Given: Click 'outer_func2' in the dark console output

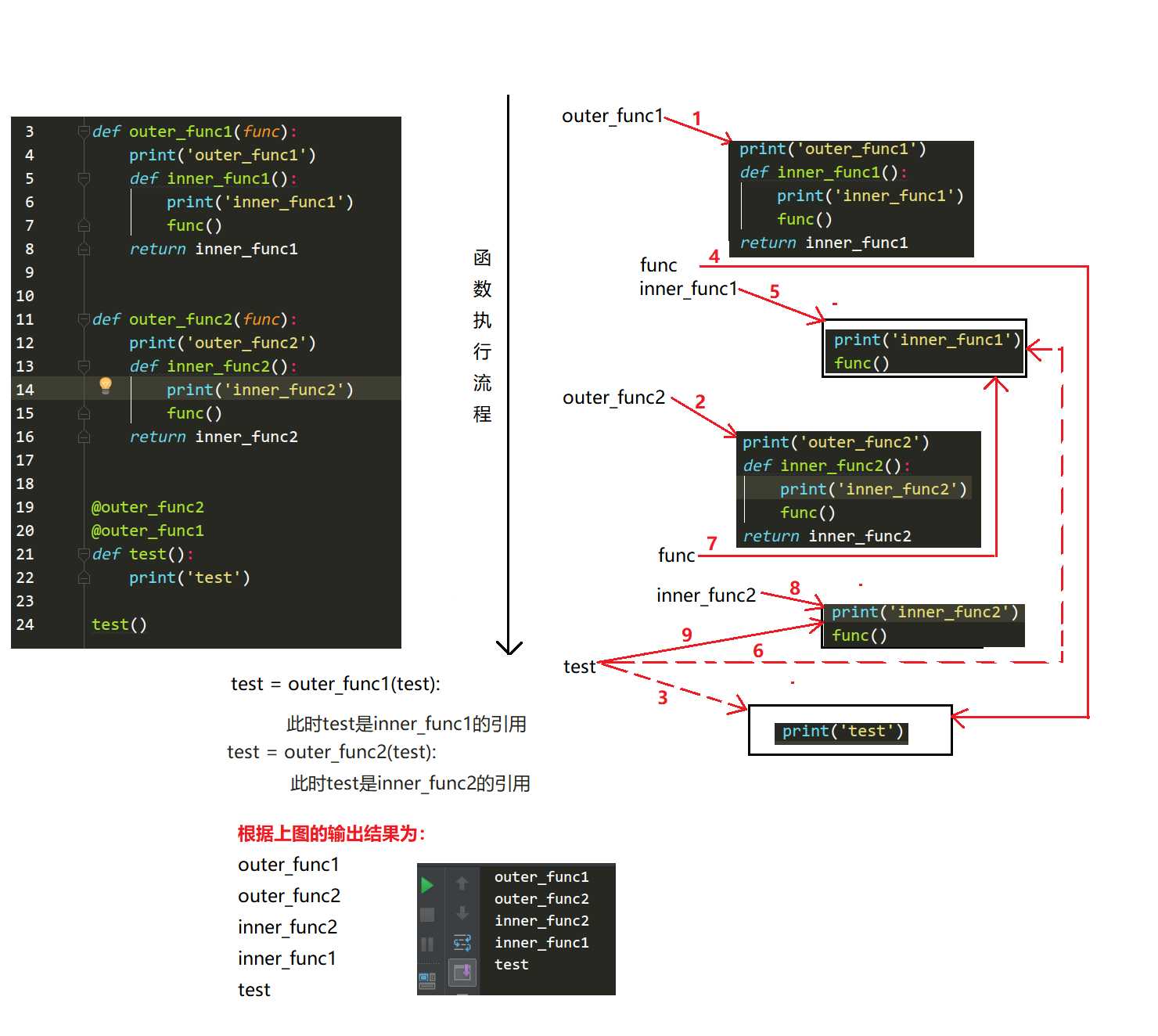Looking at the screenshot, I should coord(541,899).
